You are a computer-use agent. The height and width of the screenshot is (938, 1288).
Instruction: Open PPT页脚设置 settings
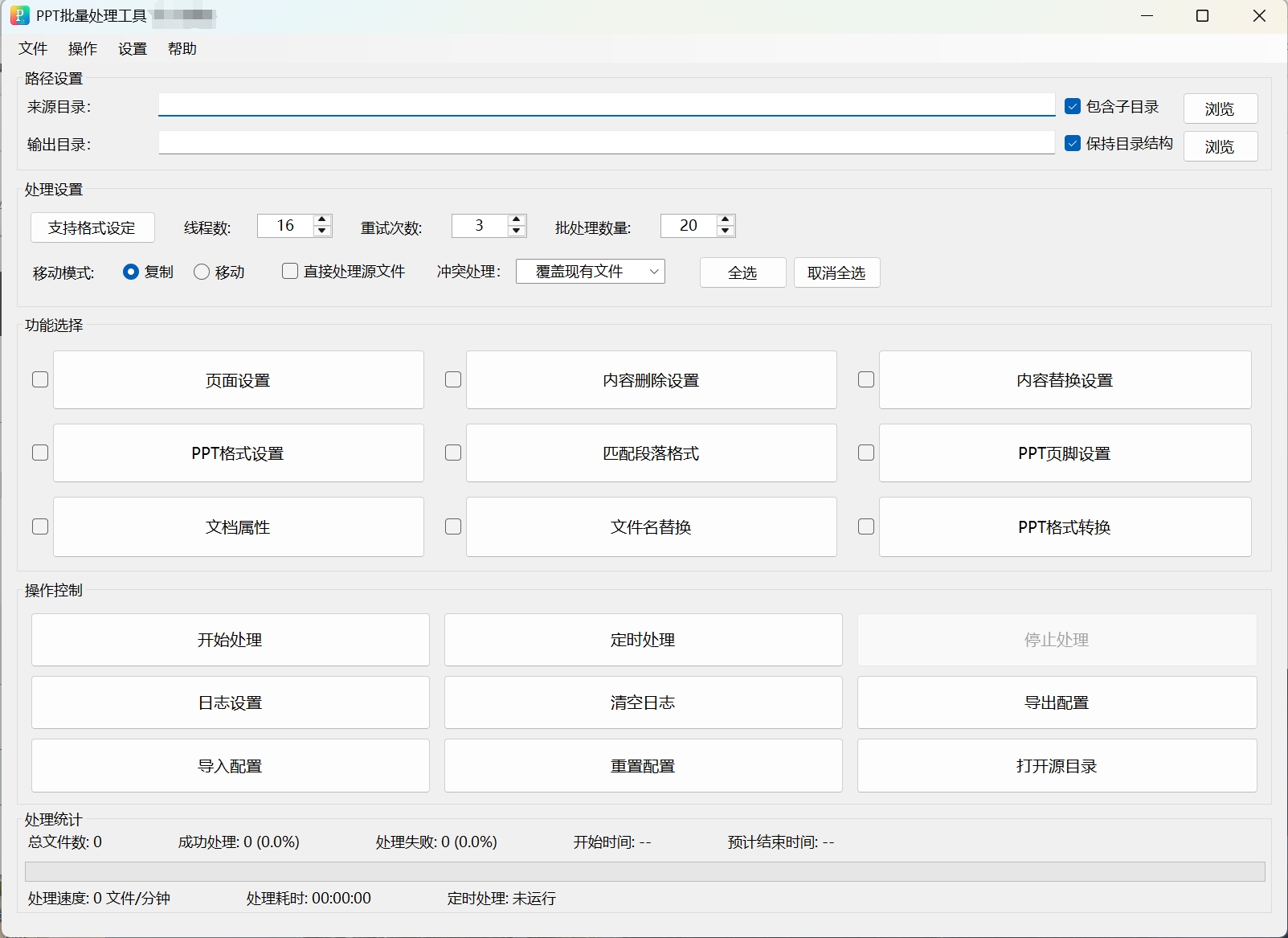coord(1065,453)
